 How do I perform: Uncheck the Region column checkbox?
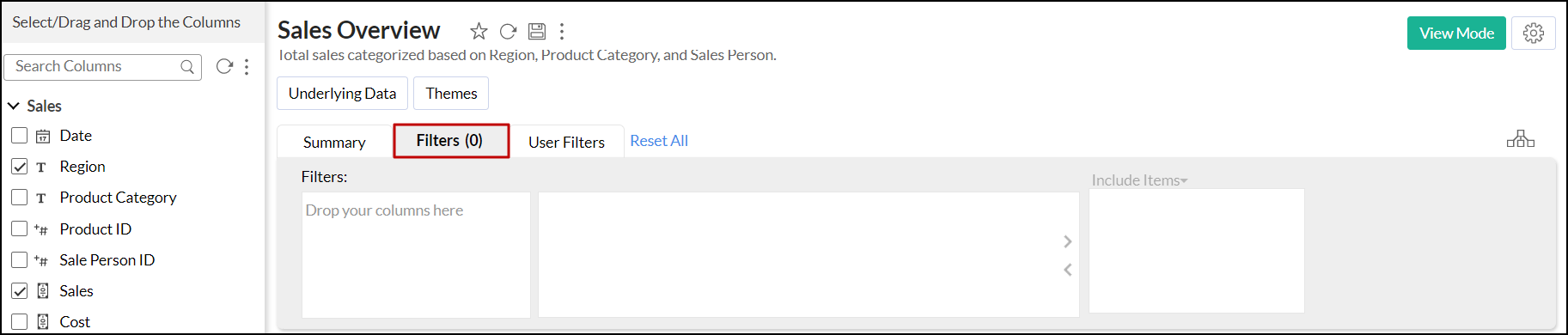[20, 167]
